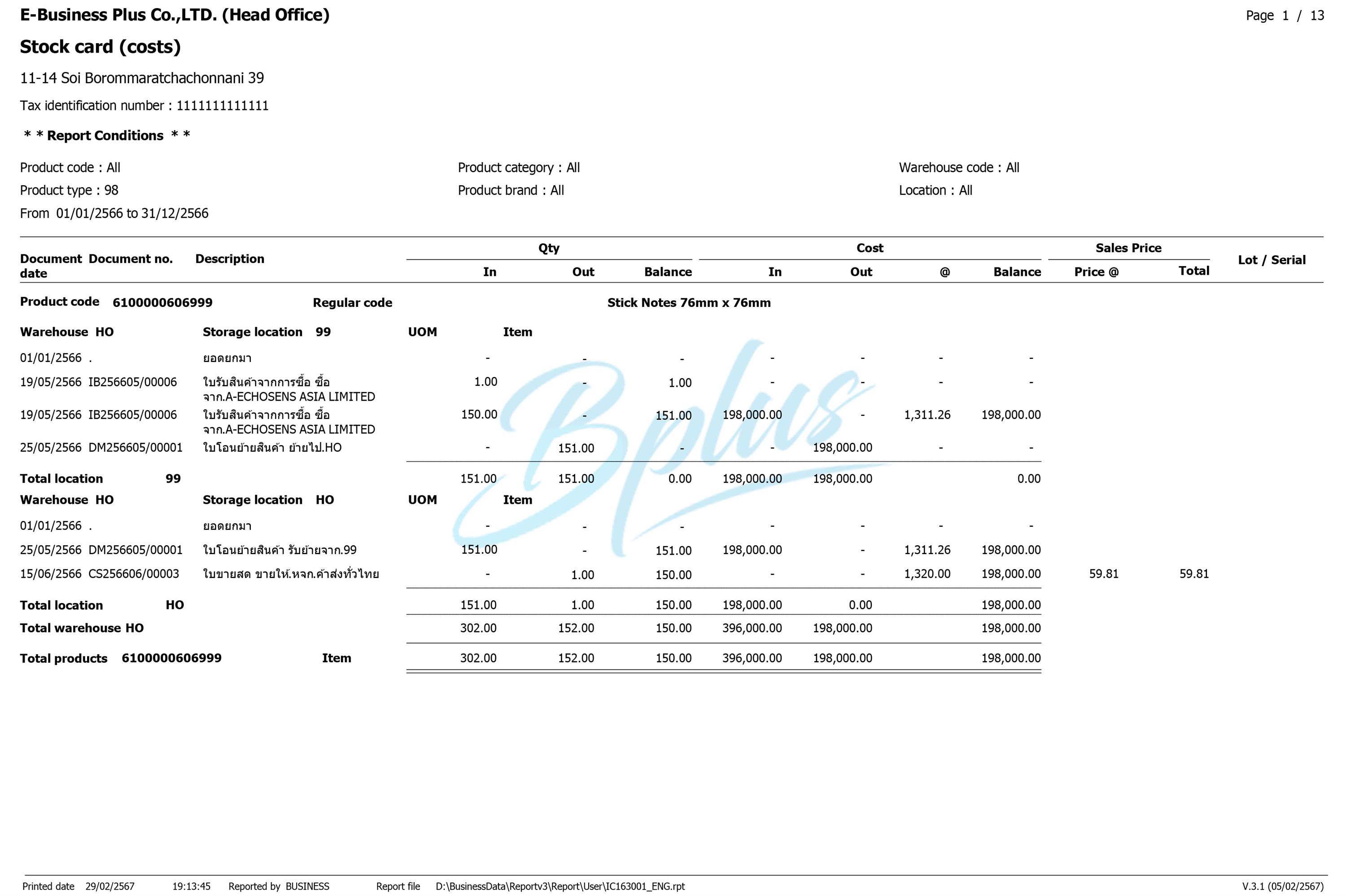This screenshot has height=896, width=1346.
Task: Select the address line Soi Borommaratchachonnani 39
Action: tap(142, 78)
